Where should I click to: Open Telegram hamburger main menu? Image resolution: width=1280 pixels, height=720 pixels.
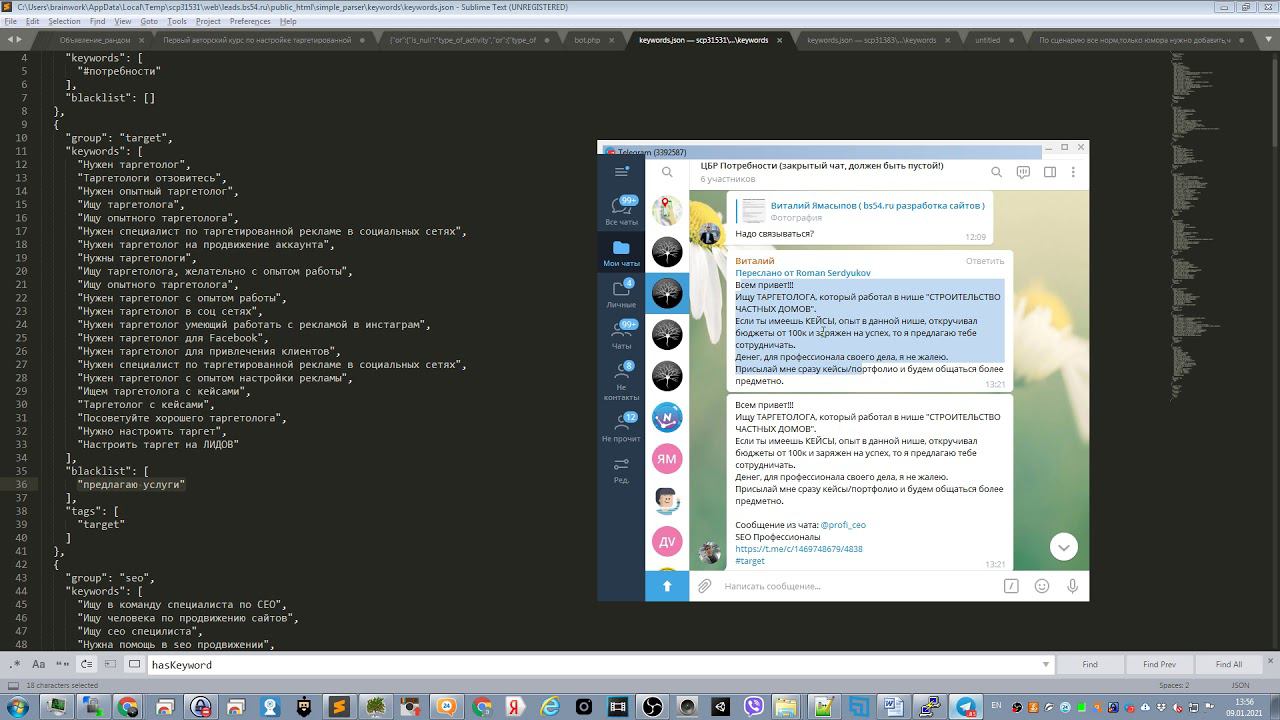[621, 172]
